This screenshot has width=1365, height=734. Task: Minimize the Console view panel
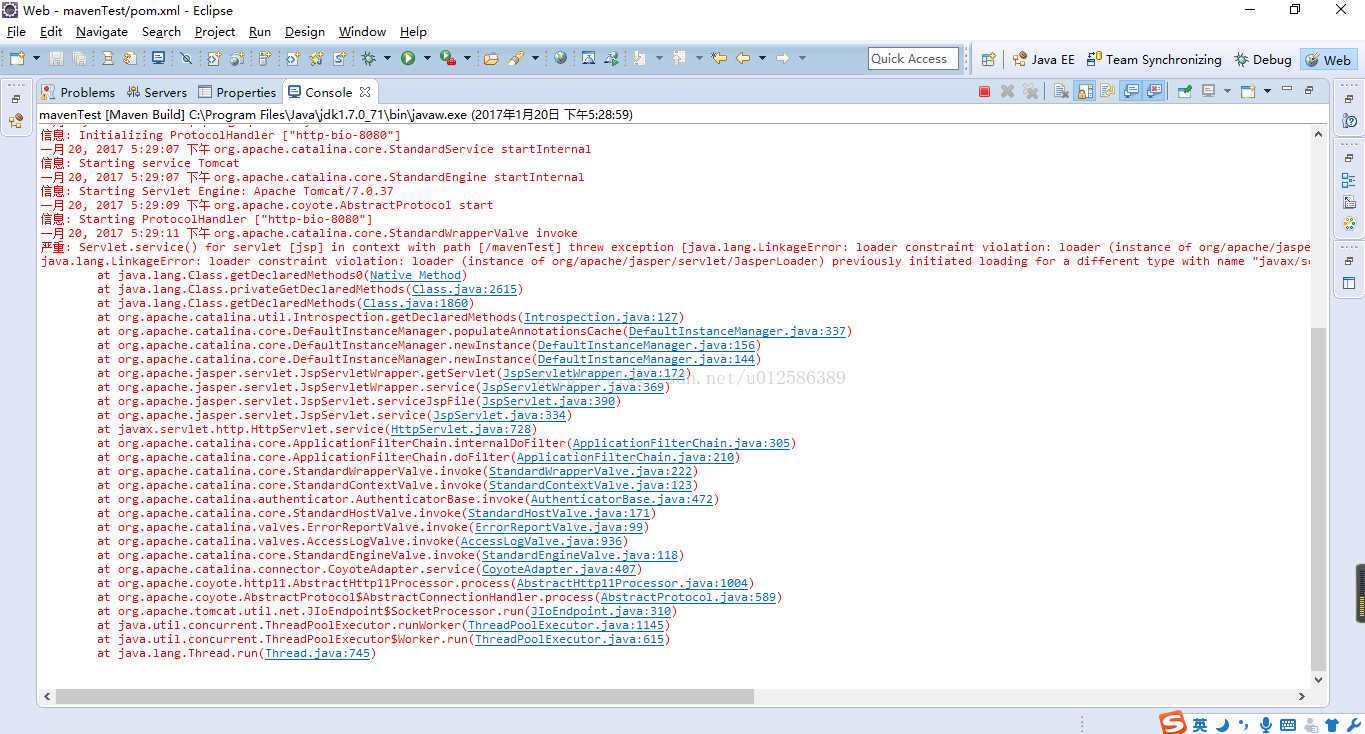(1287, 89)
